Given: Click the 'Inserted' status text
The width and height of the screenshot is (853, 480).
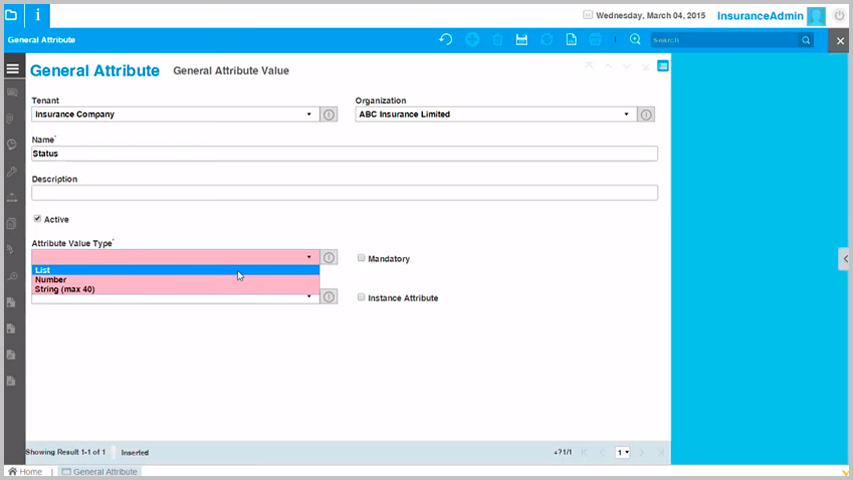Looking at the screenshot, I should [x=135, y=452].
